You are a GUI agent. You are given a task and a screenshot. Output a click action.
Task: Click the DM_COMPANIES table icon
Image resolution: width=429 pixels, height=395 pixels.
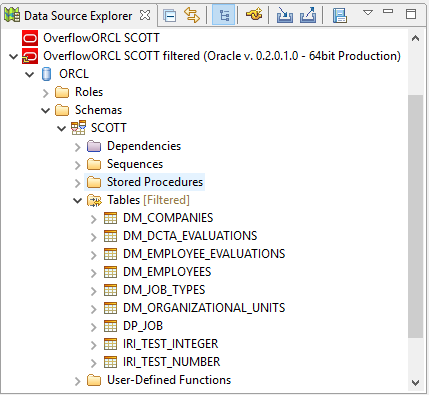click(x=110, y=218)
